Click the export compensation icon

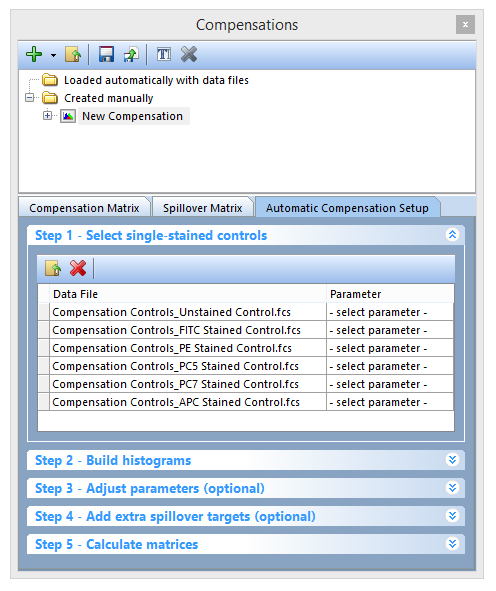131,54
